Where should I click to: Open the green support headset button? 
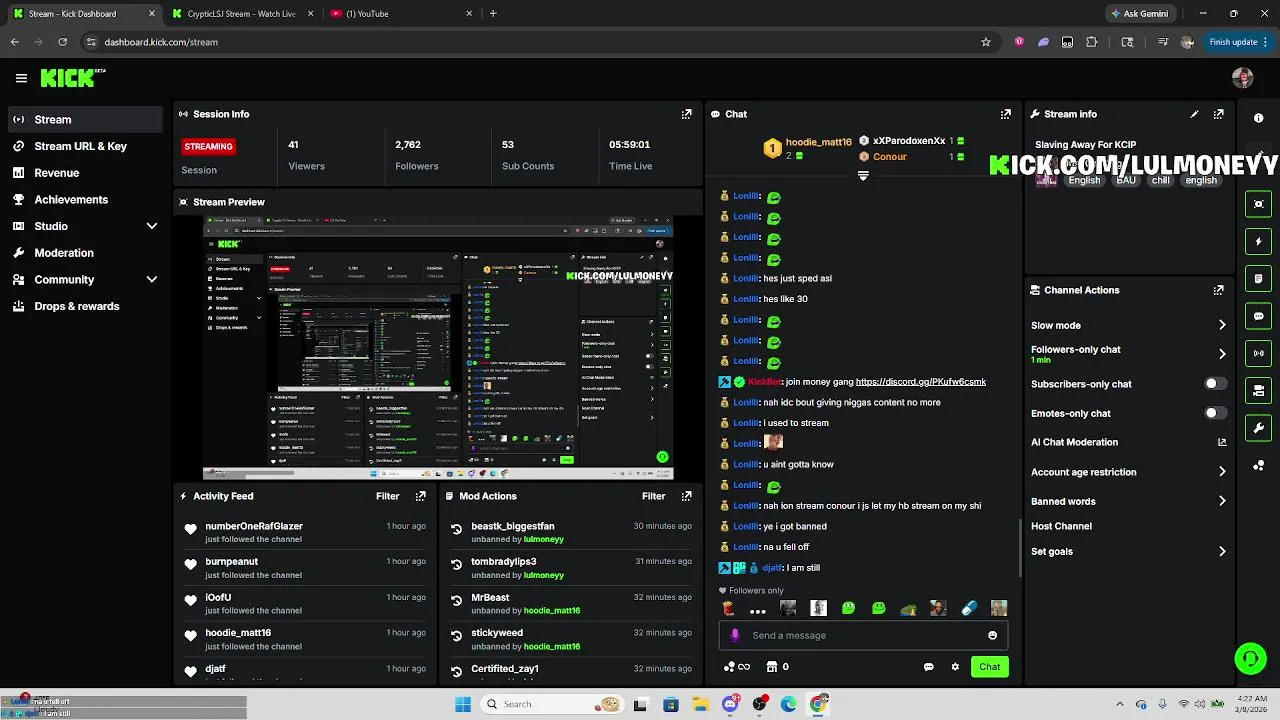click(1250, 658)
